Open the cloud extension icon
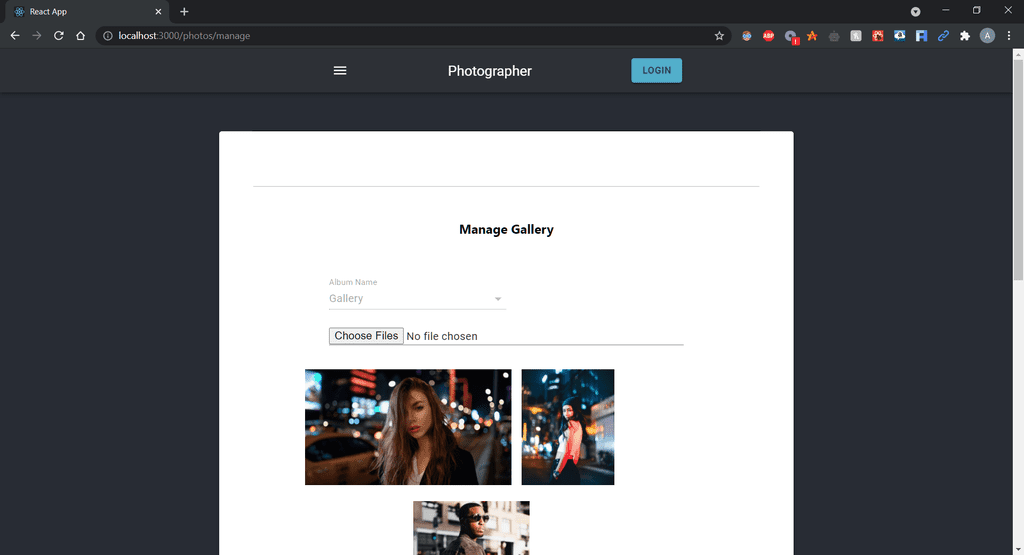 899,36
